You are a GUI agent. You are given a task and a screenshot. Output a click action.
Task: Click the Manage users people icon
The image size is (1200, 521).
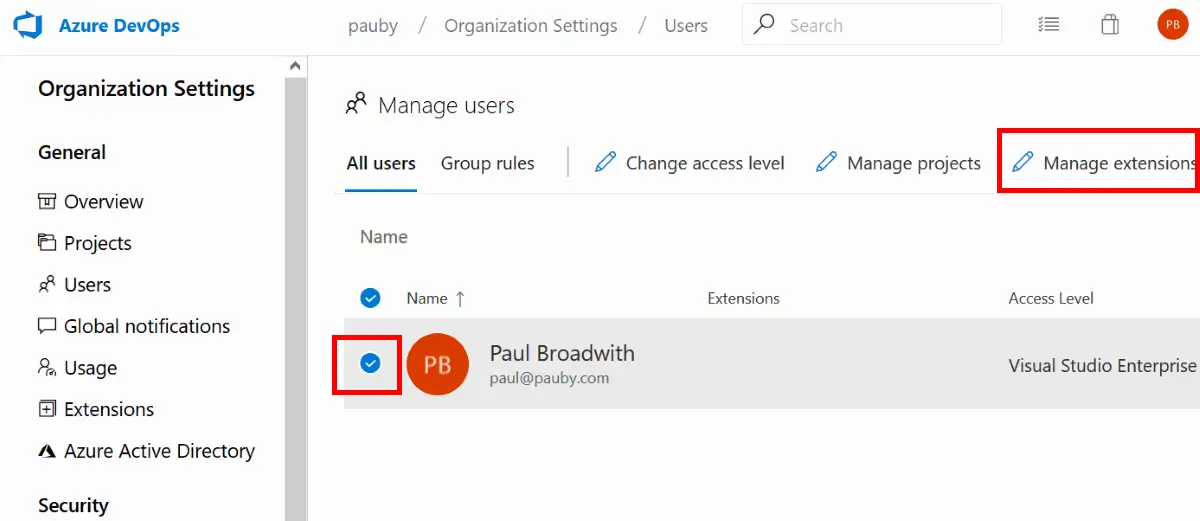[355, 104]
